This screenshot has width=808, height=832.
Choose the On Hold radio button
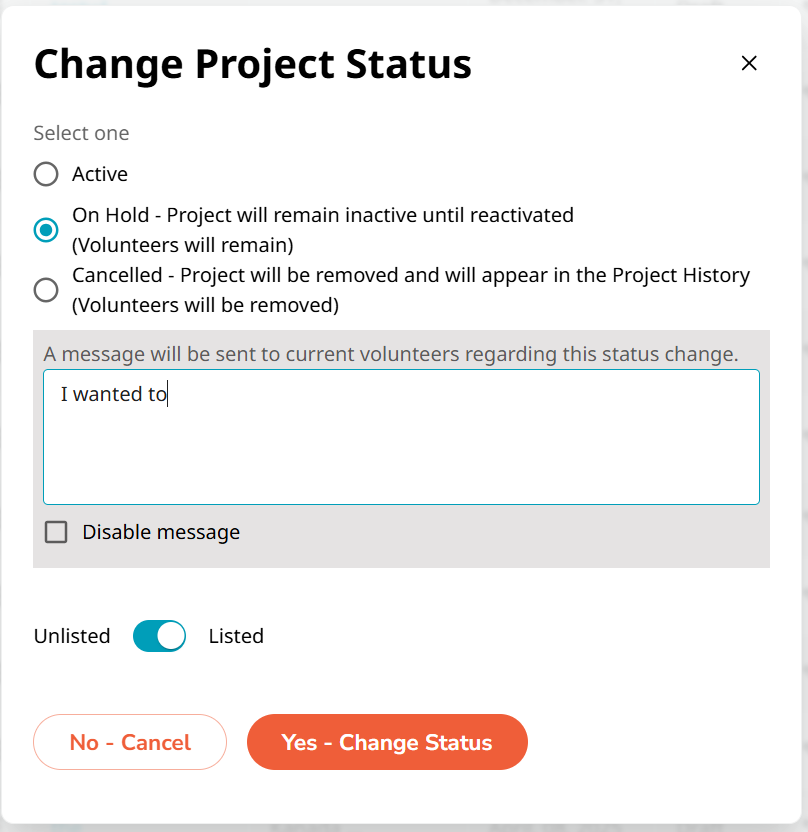click(x=46, y=230)
